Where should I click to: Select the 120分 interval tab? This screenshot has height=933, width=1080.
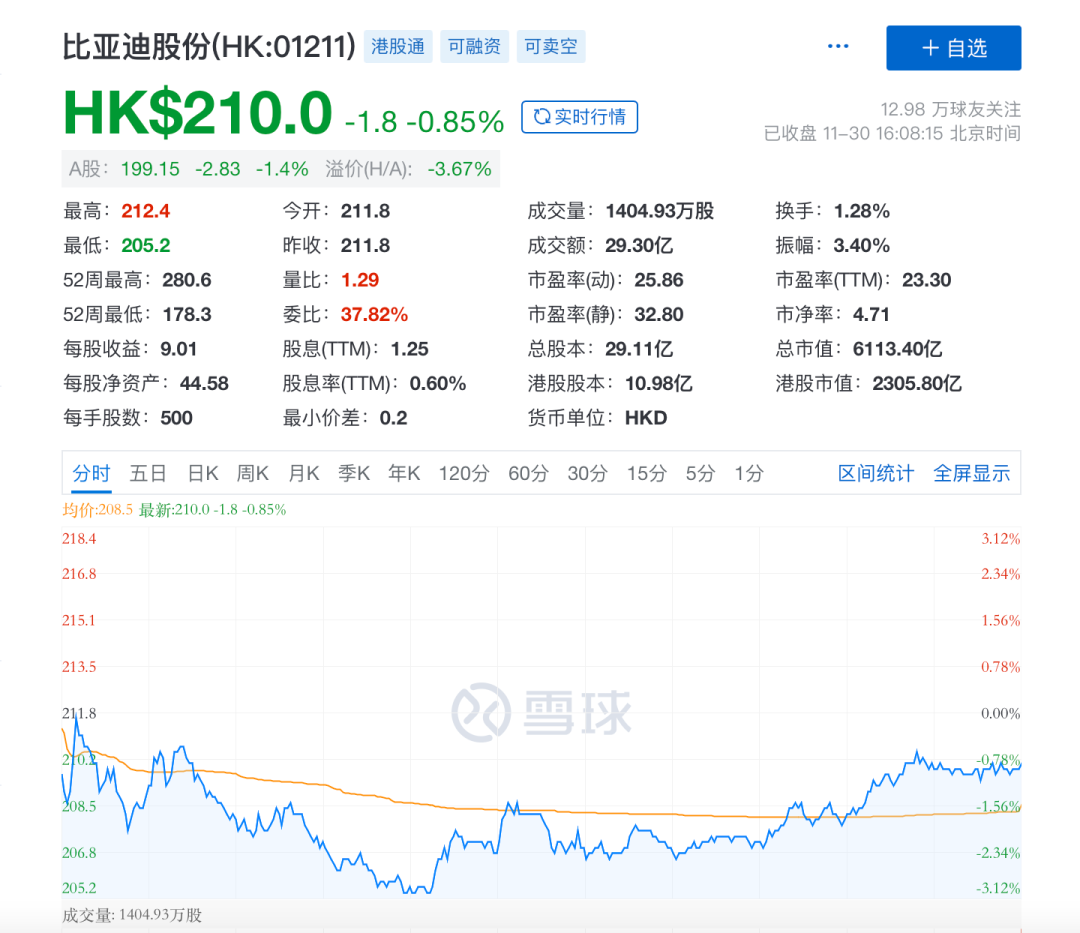click(464, 473)
